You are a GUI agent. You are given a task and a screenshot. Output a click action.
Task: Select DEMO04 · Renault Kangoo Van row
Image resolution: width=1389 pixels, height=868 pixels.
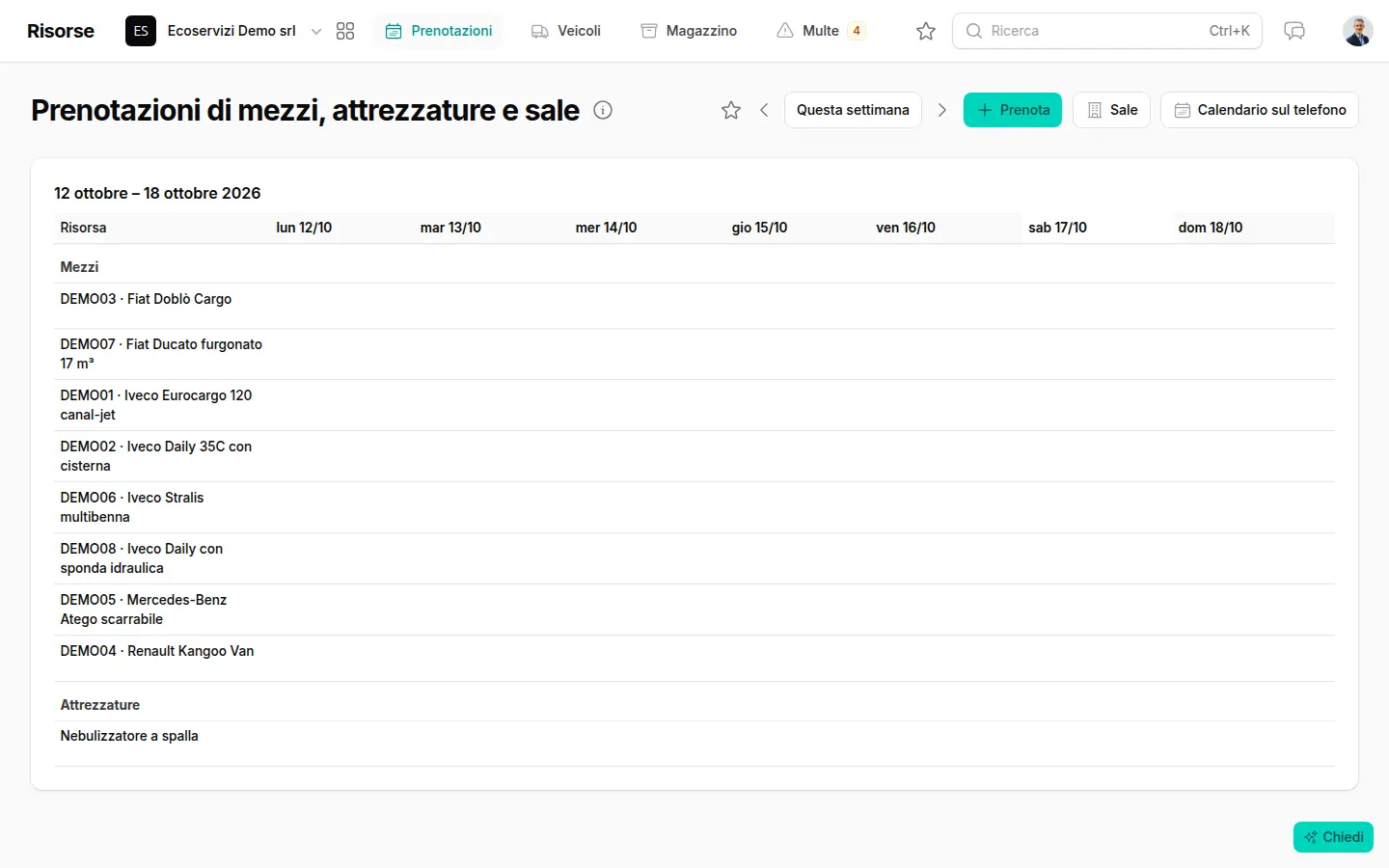click(x=694, y=658)
